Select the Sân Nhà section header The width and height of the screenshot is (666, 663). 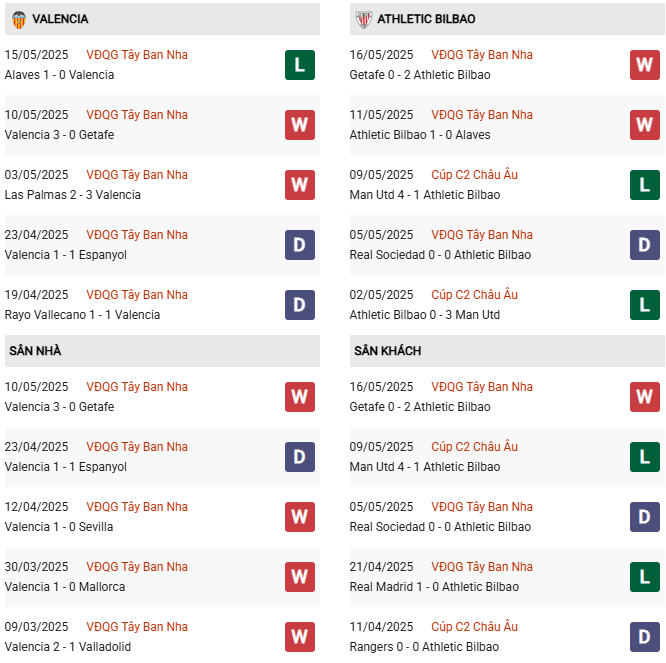tap(36, 351)
